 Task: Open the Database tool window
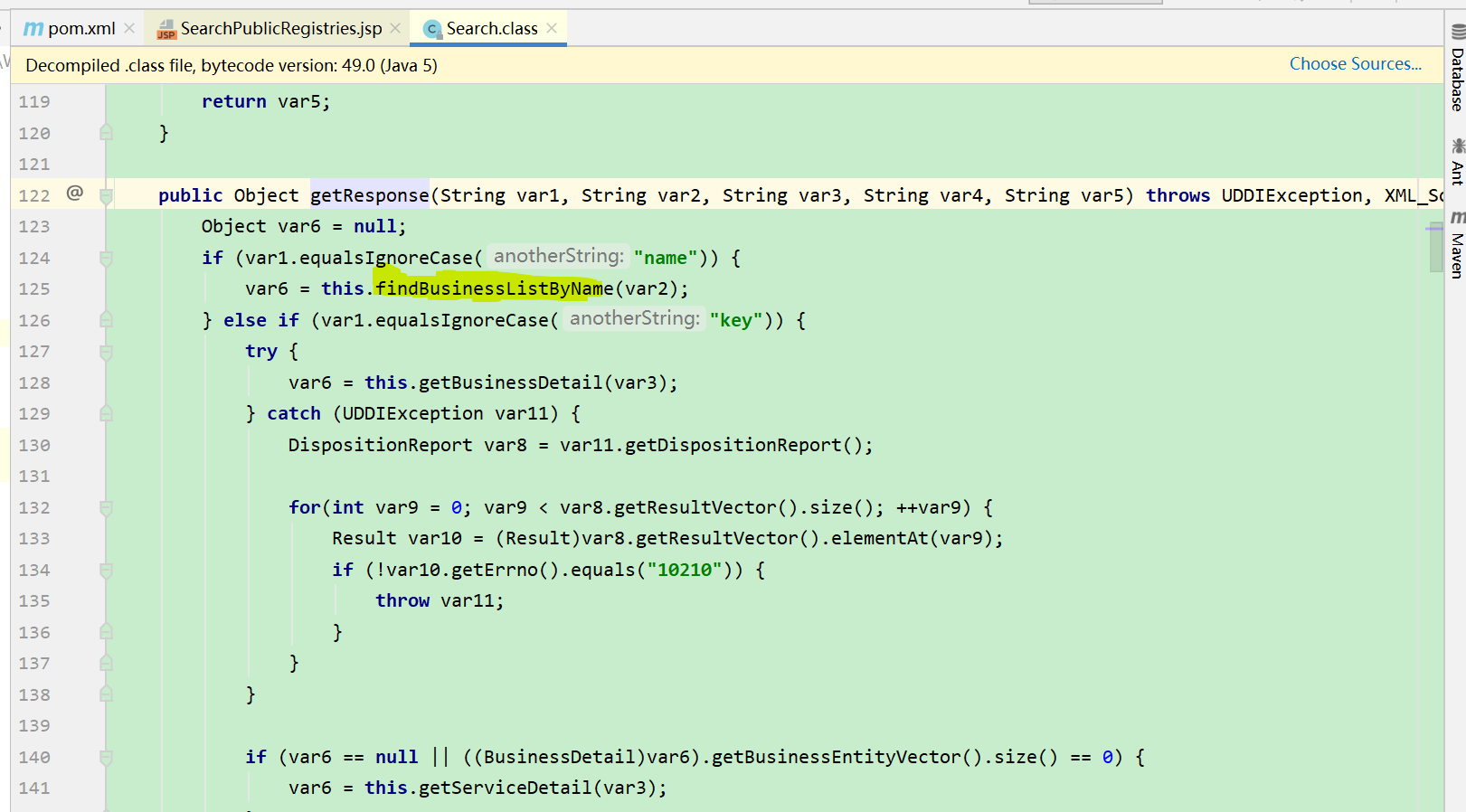pos(1456,68)
